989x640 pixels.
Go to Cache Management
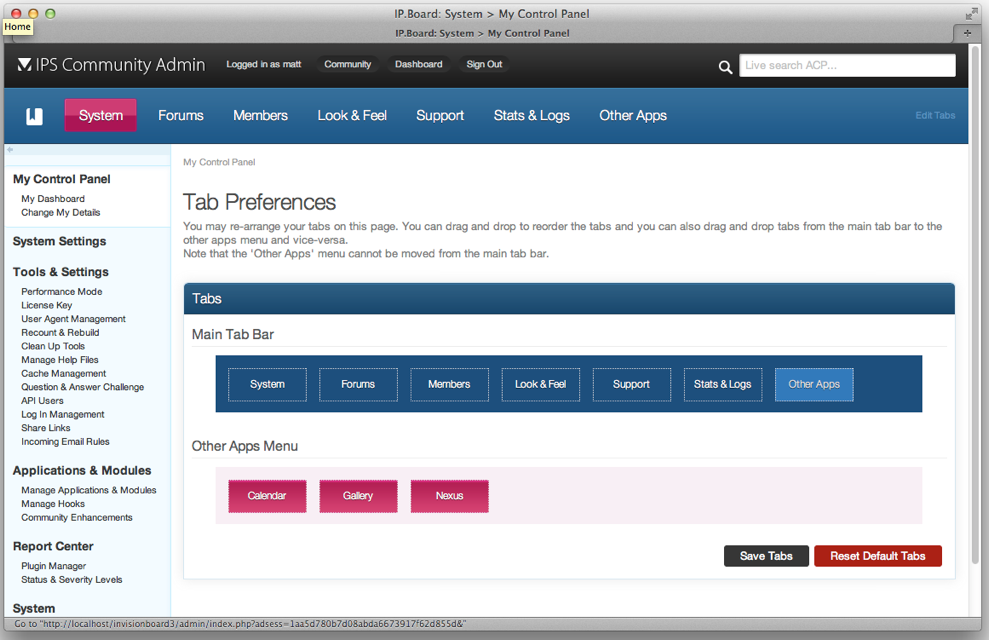(x=64, y=373)
